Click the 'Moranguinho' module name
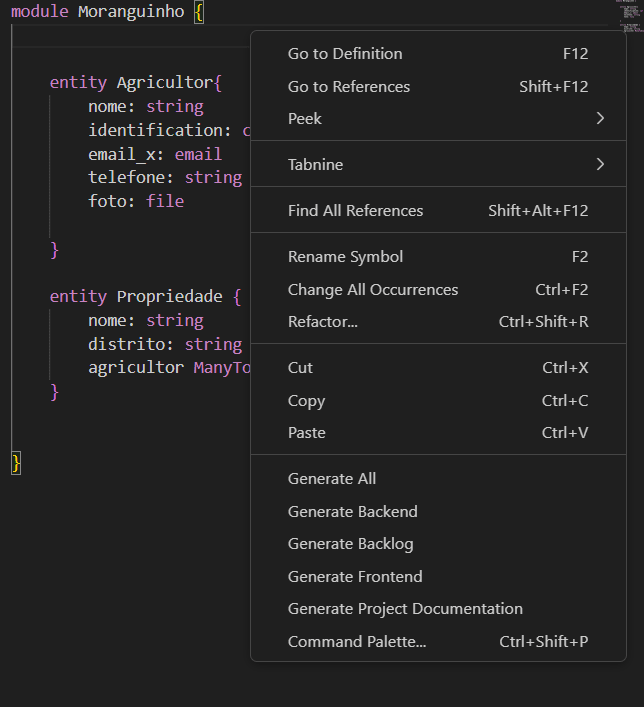Viewport: 644px width, 707px height. 131,11
